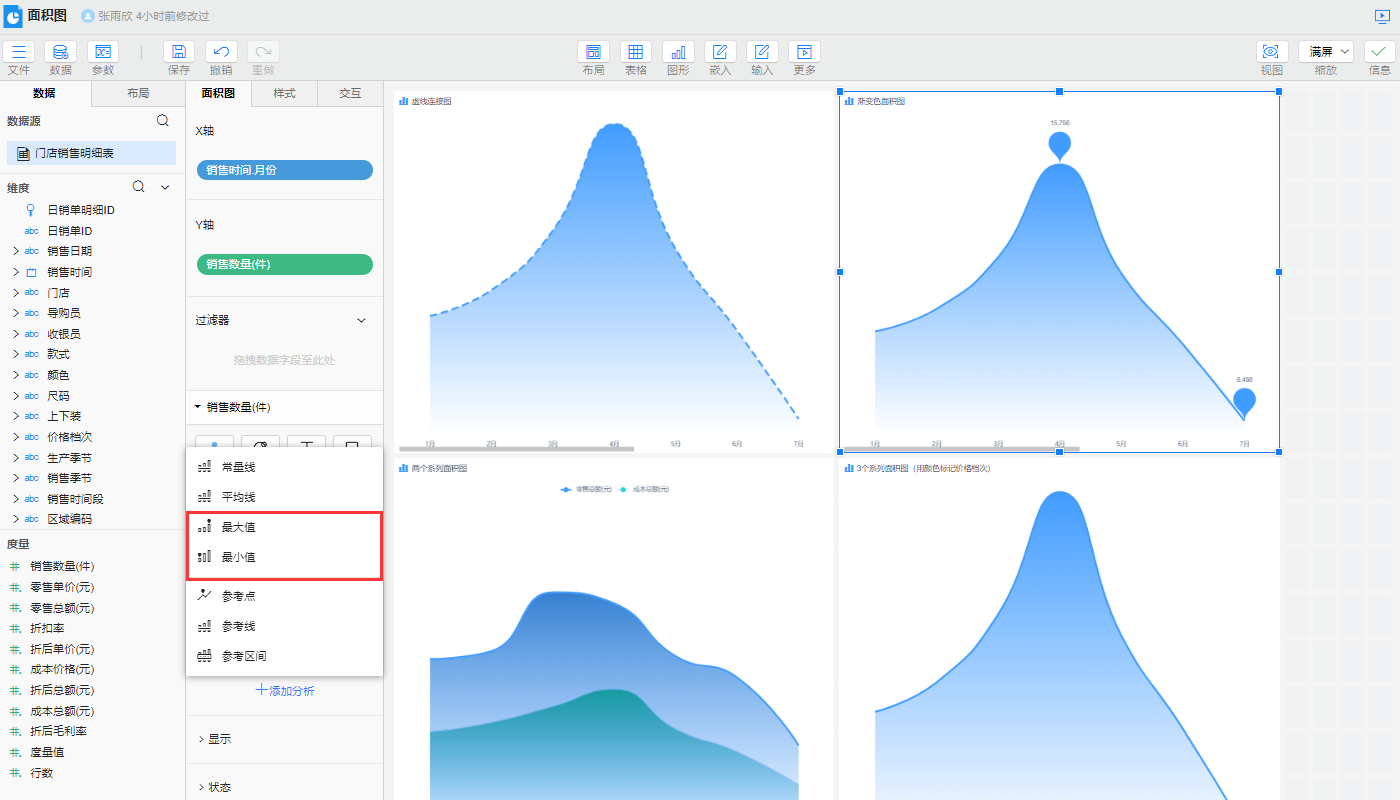Click the 信息 checkmark icon
The height and width of the screenshot is (800, 1400).
pyautogui.click(x=1379, y=52)
